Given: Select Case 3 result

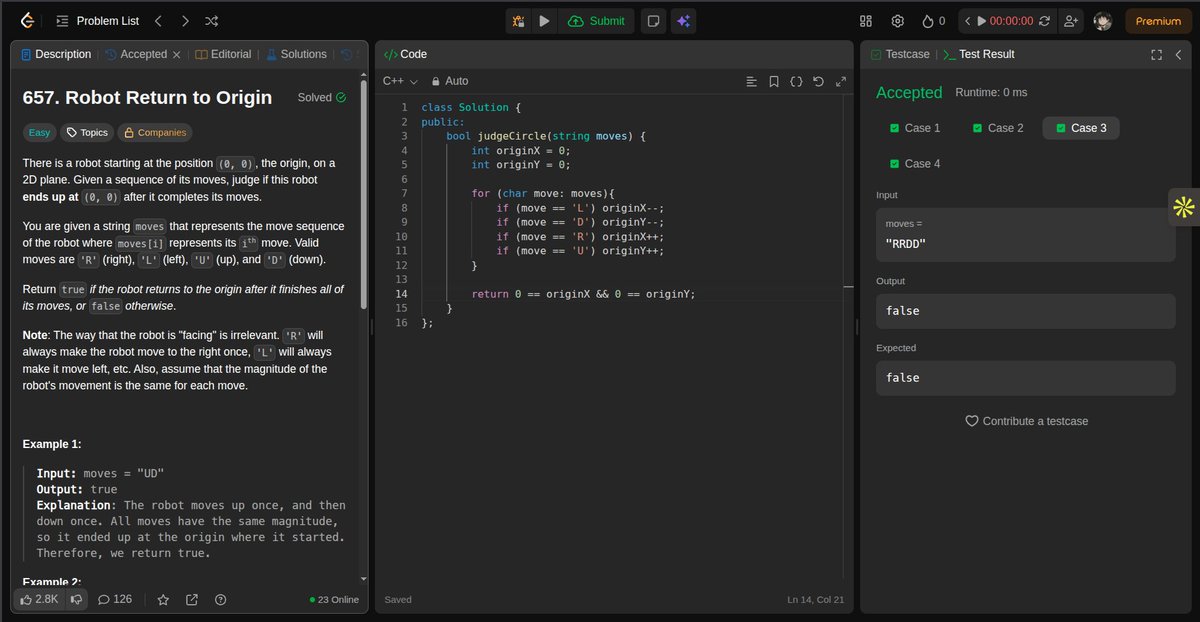Looking at the screenshot, I should (1081, 128).
